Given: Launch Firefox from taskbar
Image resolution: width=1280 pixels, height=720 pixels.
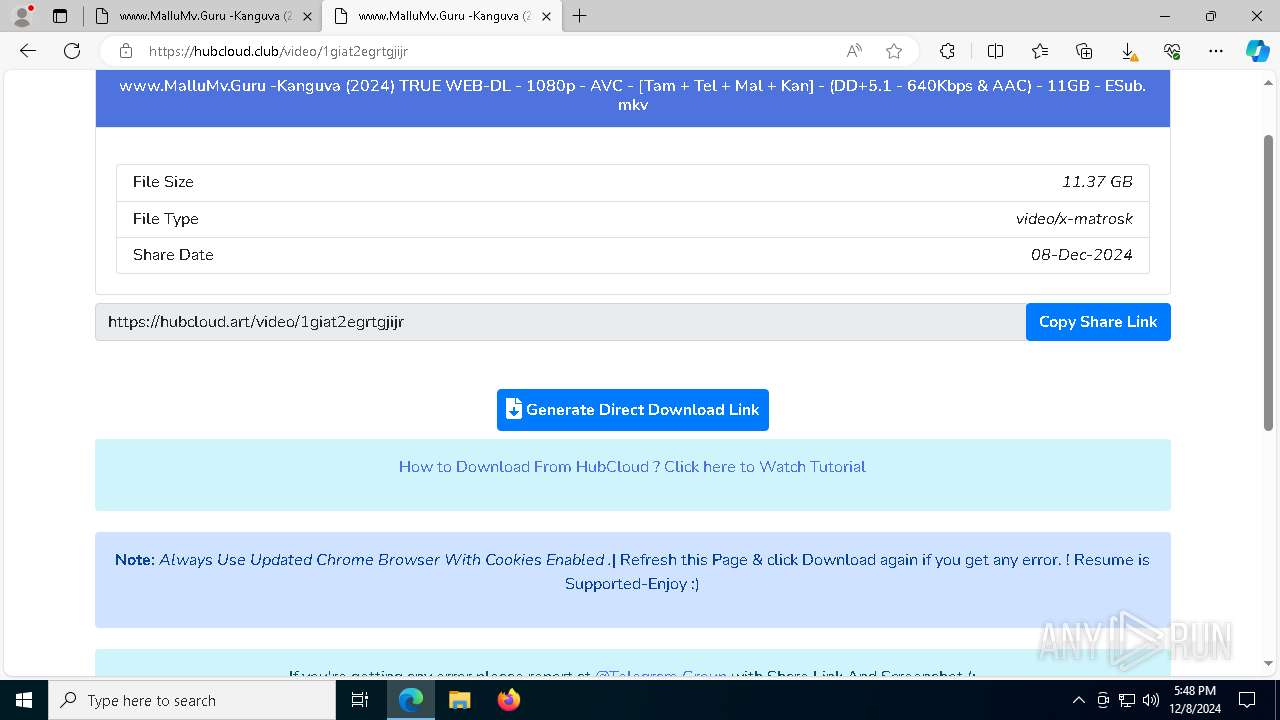Looking at the screenshot, I should [508, 700].
